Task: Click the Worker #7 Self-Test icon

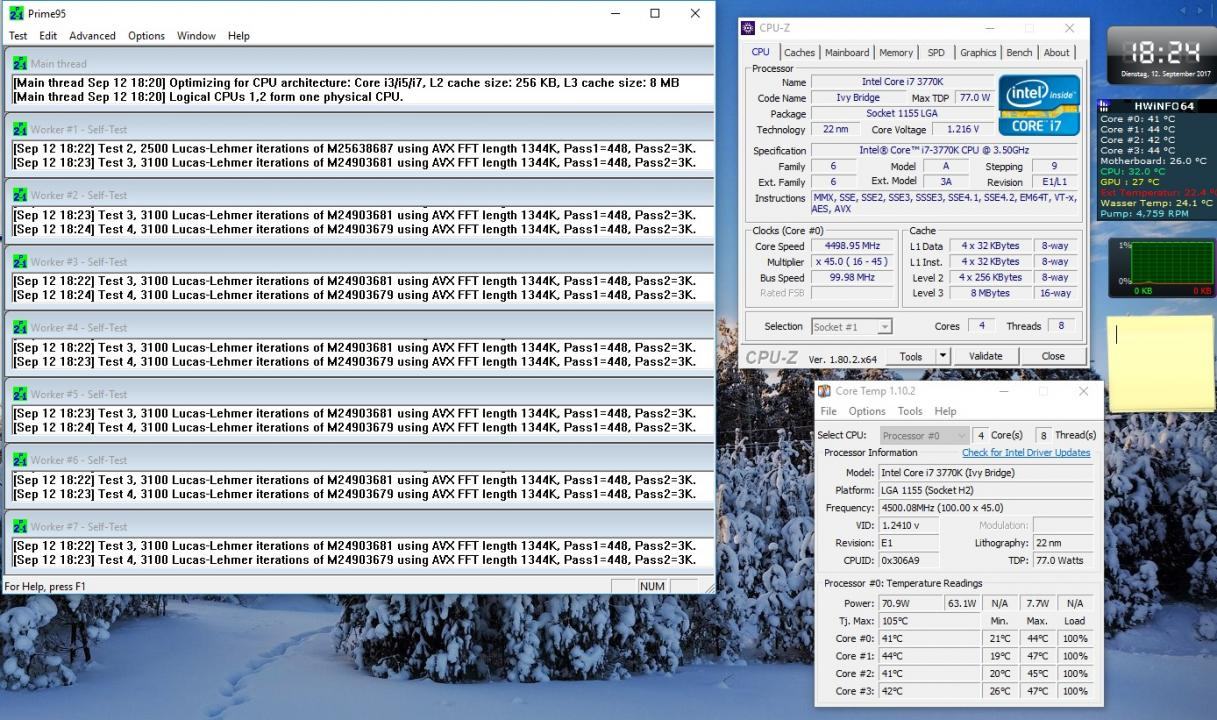Action: [x=20, y=526]
